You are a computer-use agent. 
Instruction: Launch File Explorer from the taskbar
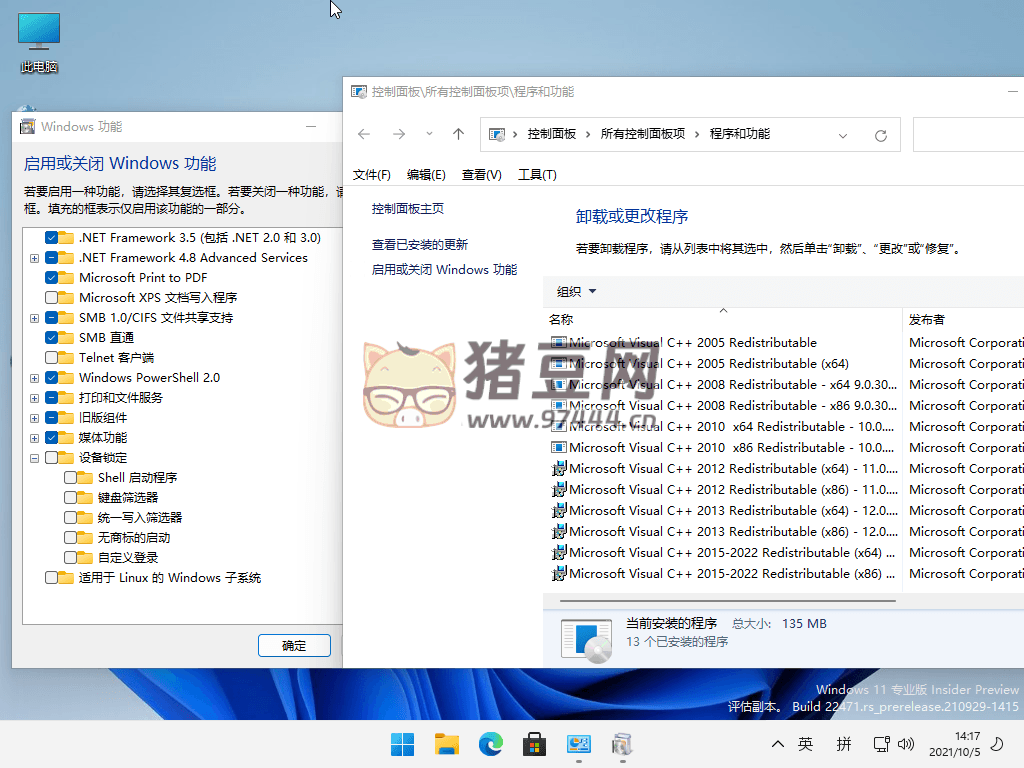(x=447, y=744)
